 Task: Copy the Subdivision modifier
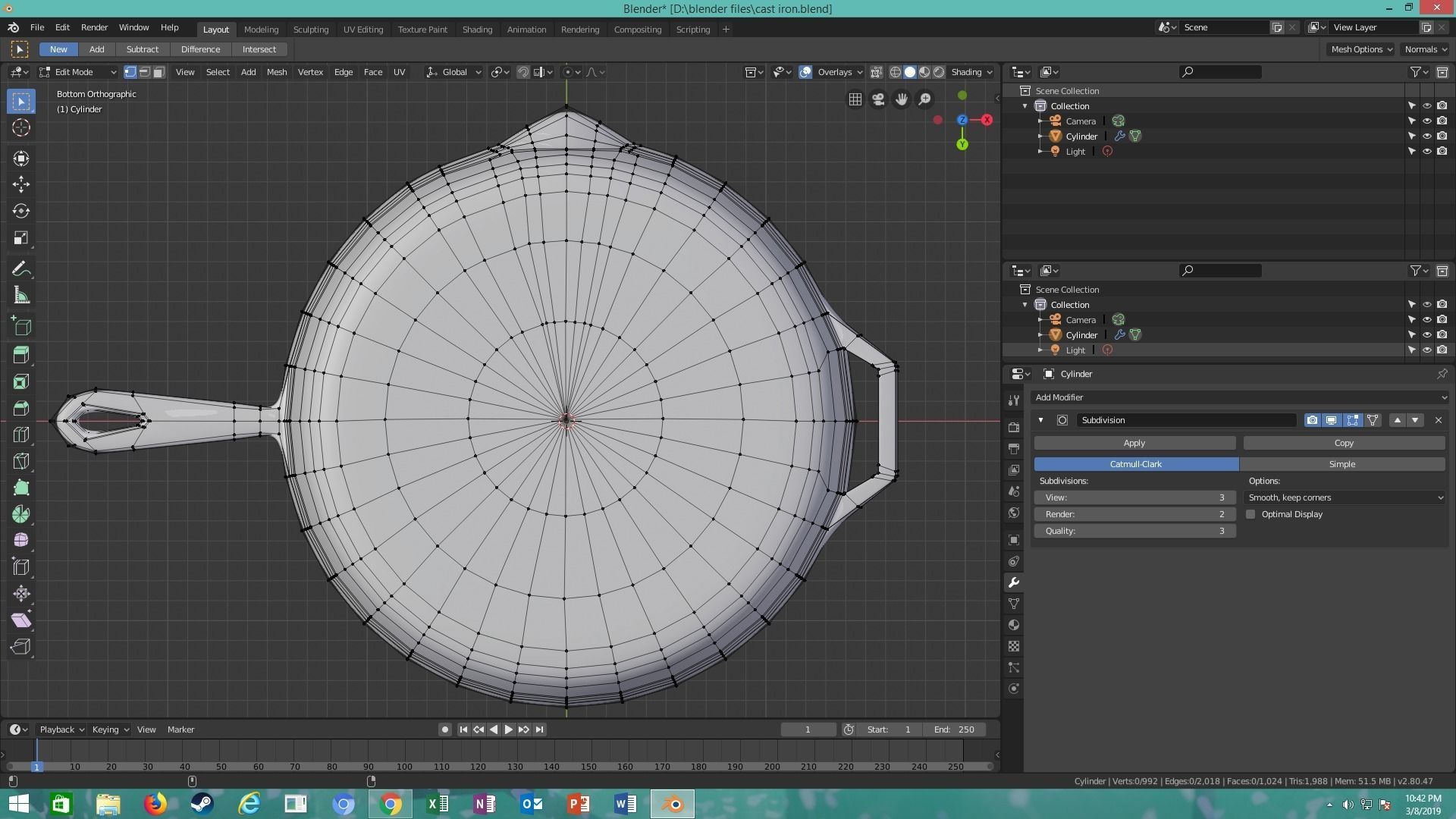(1344, 443)
